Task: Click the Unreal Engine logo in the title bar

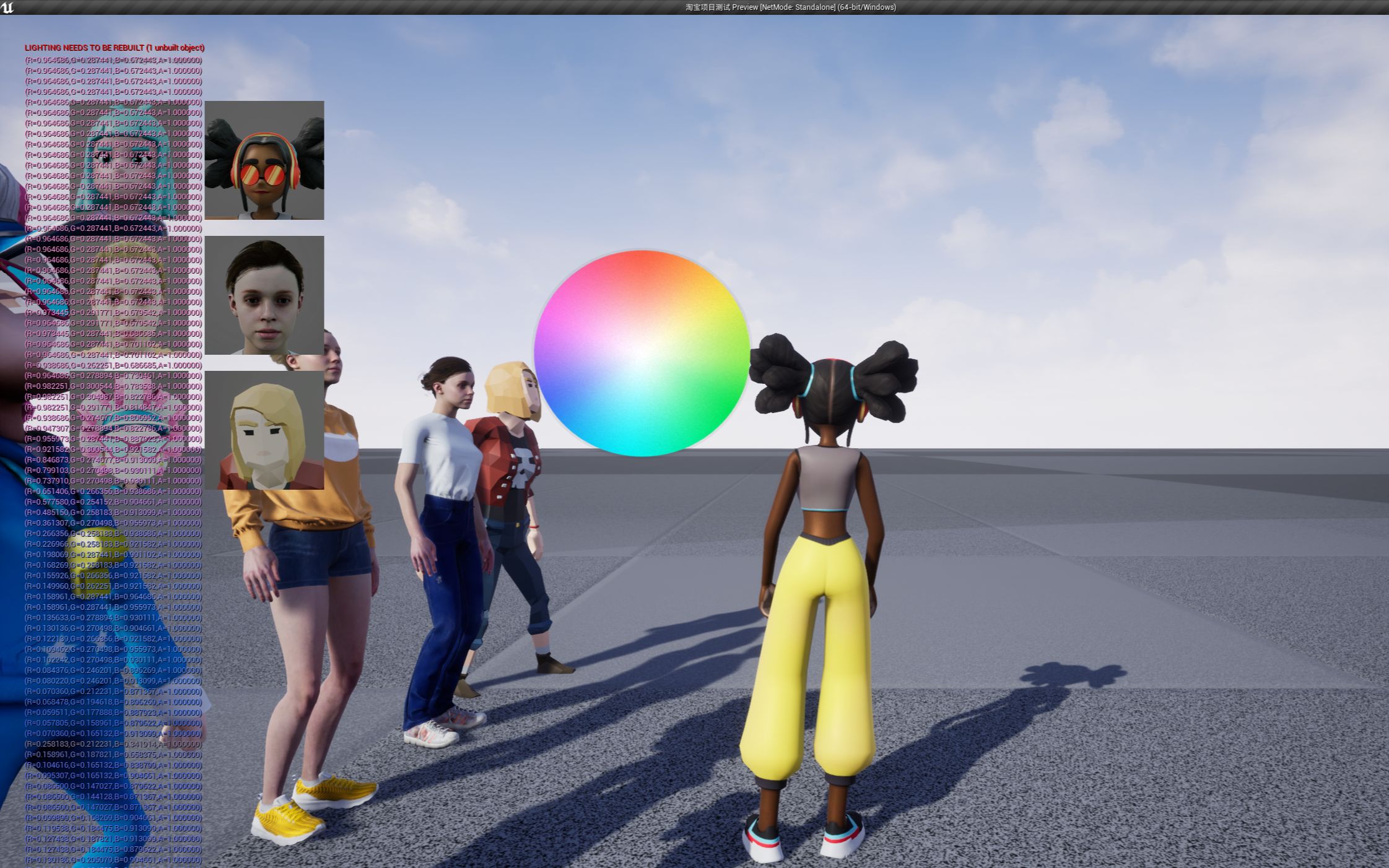Action: click(x=7, y=7)
